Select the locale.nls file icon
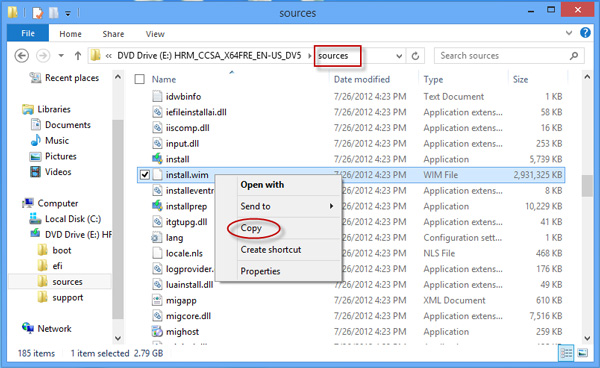The width and height of the screenshot is (600, 368). pos(157,253)
